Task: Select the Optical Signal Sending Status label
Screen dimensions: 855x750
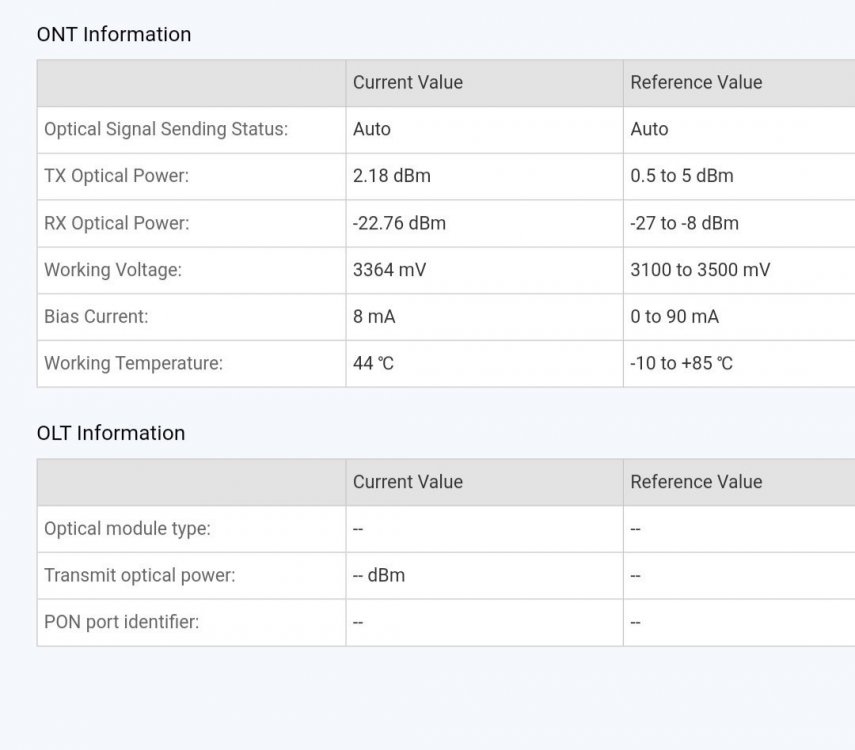Action: tap(166, 129)
